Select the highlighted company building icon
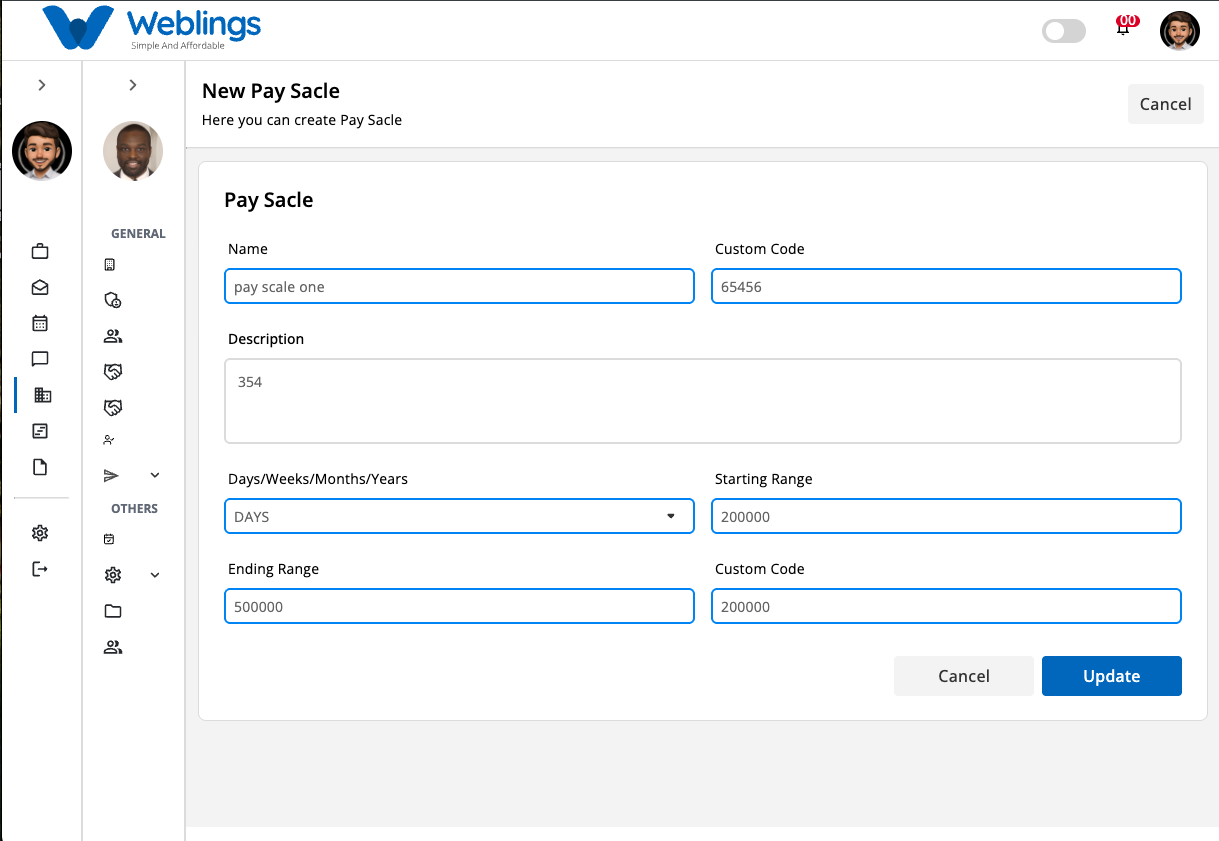This screenshot has height=841, width=1219. pyautogui.click(x=42, y=395)
